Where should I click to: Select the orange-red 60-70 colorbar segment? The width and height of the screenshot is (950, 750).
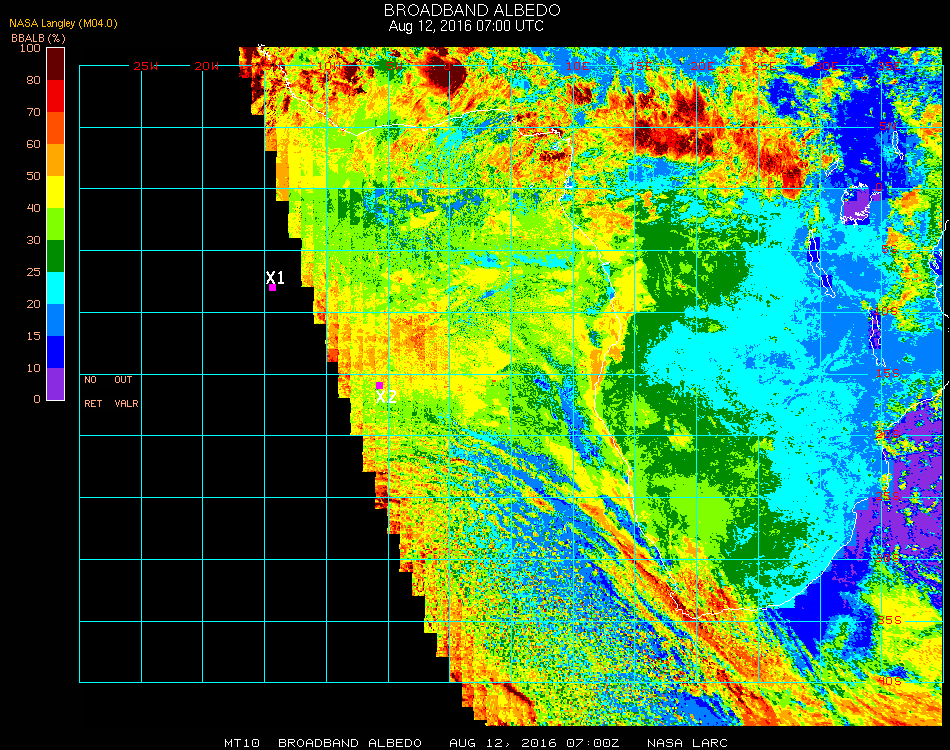click(55, 128)
